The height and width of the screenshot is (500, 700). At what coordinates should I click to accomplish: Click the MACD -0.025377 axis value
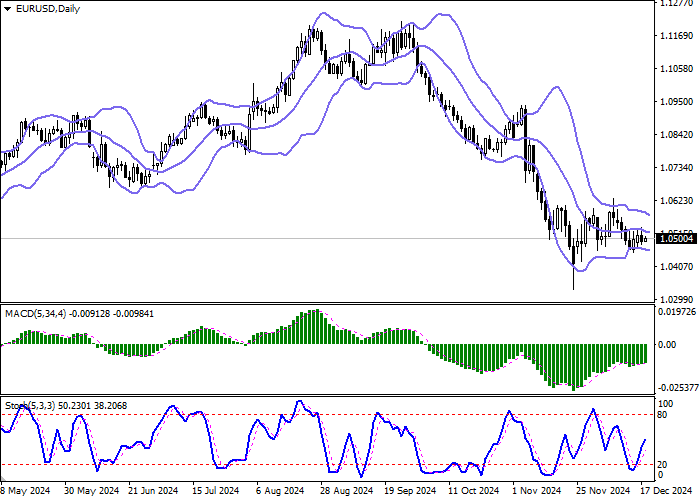tap(677, 388)
